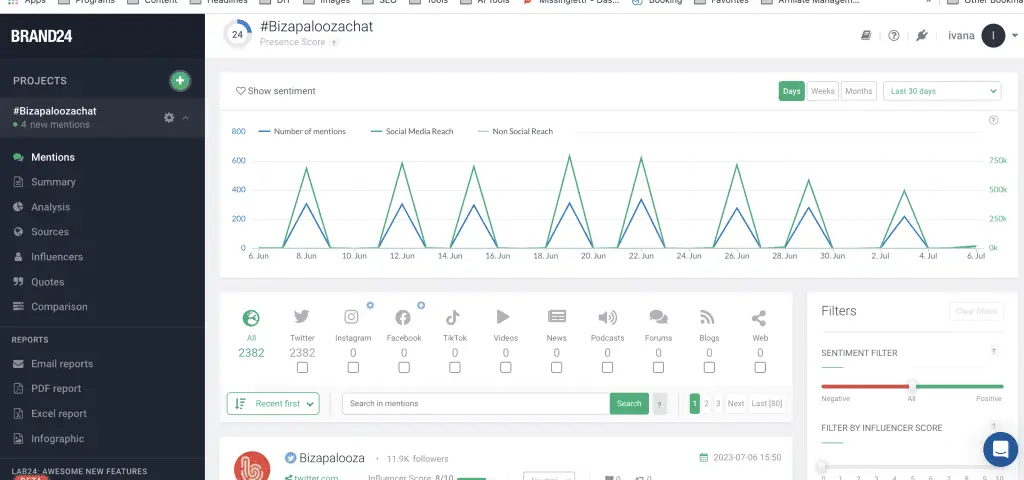Check the Twitter source checkbox
The image size is (1024, 480).
(302, 368)
